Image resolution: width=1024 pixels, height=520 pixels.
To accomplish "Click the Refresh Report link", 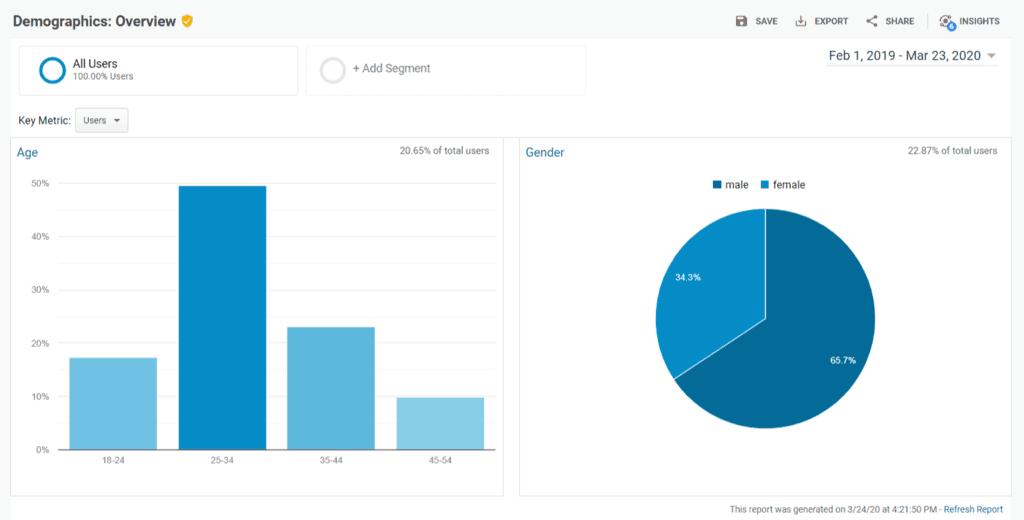I will pos(973,509).
